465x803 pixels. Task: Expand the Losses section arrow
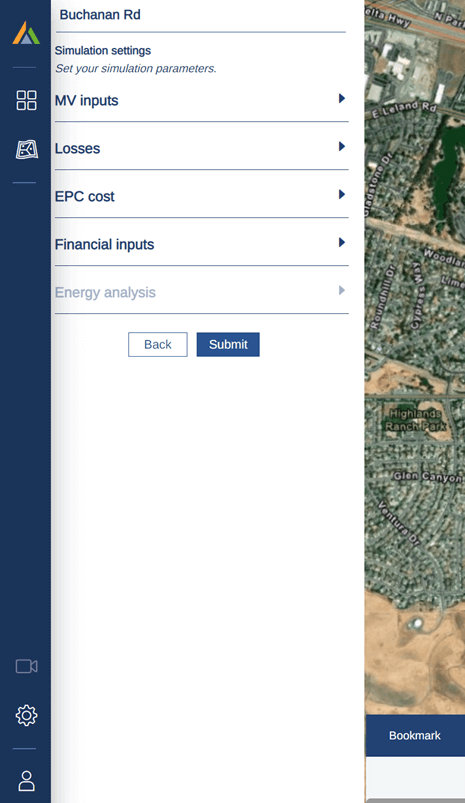pyautogui.click(x=342, y=146)
